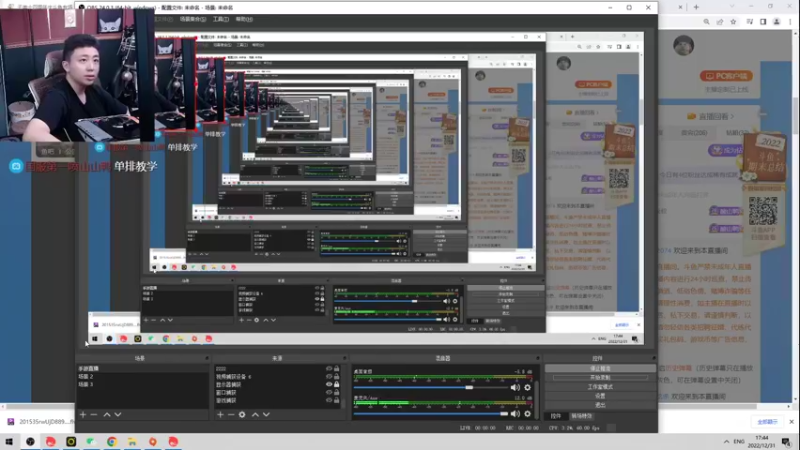800x450 pixels.
Task: Remove selected scene with minus icon
Action: pyautogui.click(x=94, y=415)
